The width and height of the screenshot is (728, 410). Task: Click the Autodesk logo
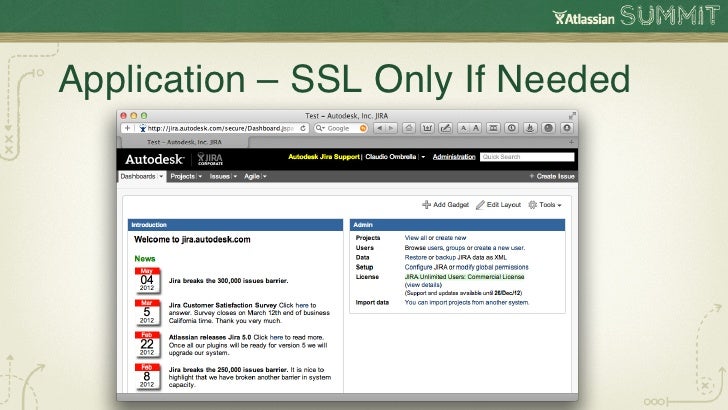pyautogui.click(x=154, y=159)
